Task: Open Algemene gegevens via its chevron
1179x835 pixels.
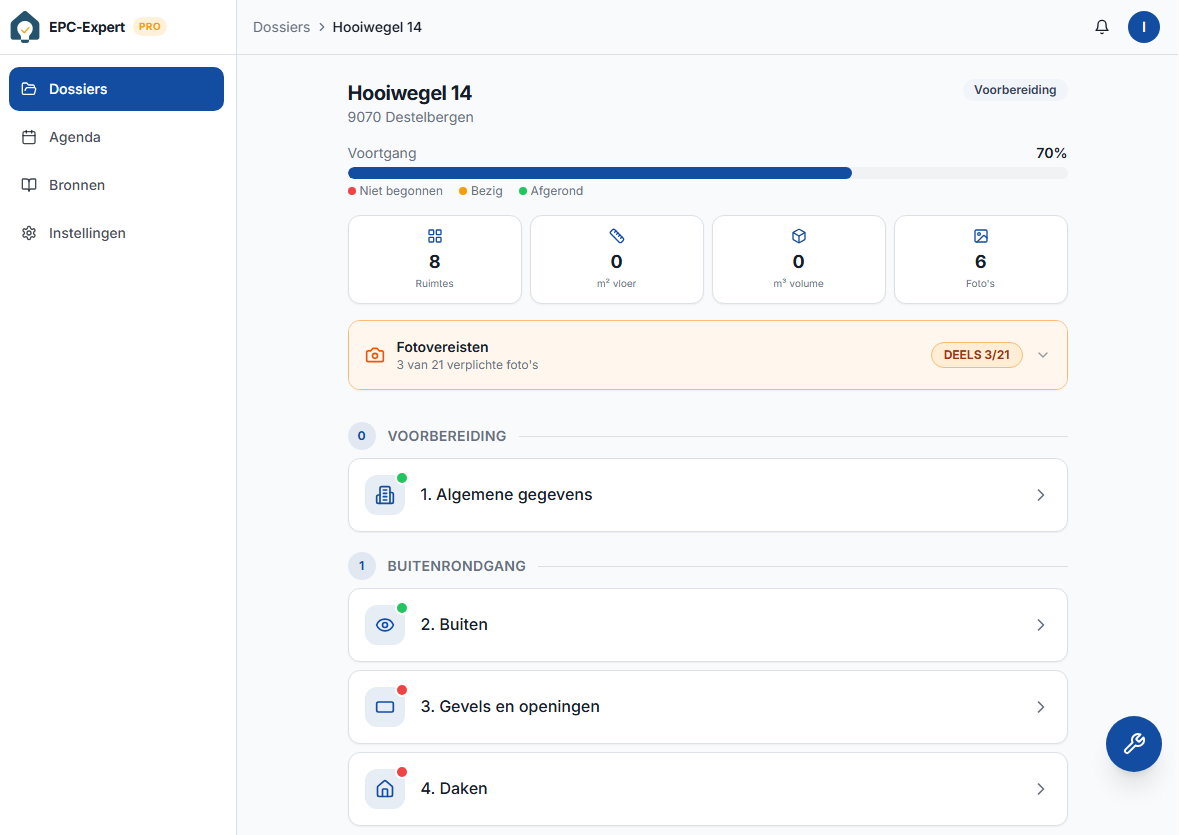Action: 1040,495
